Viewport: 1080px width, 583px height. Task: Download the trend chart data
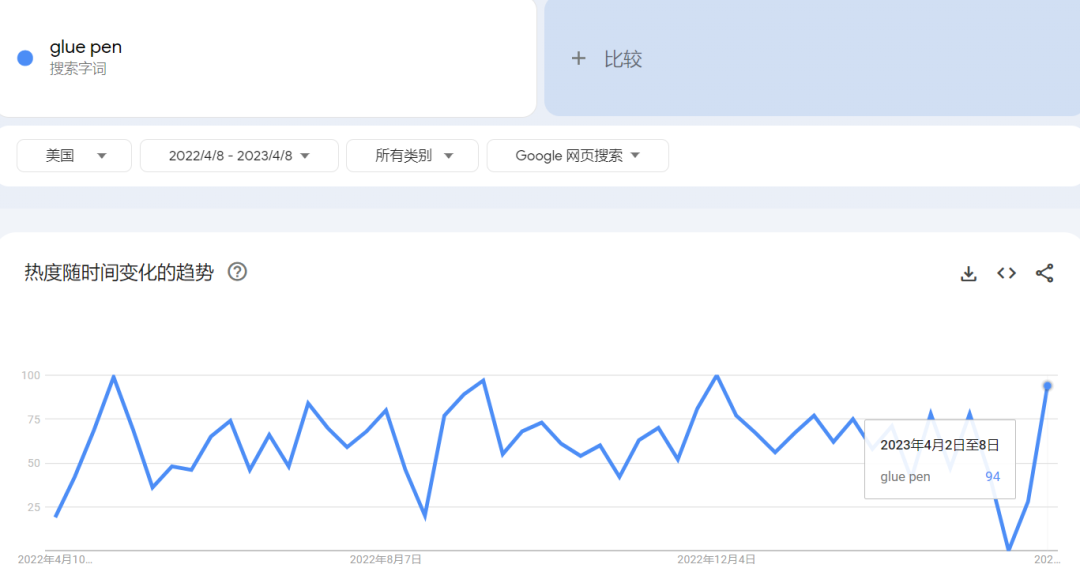point(968,273)
